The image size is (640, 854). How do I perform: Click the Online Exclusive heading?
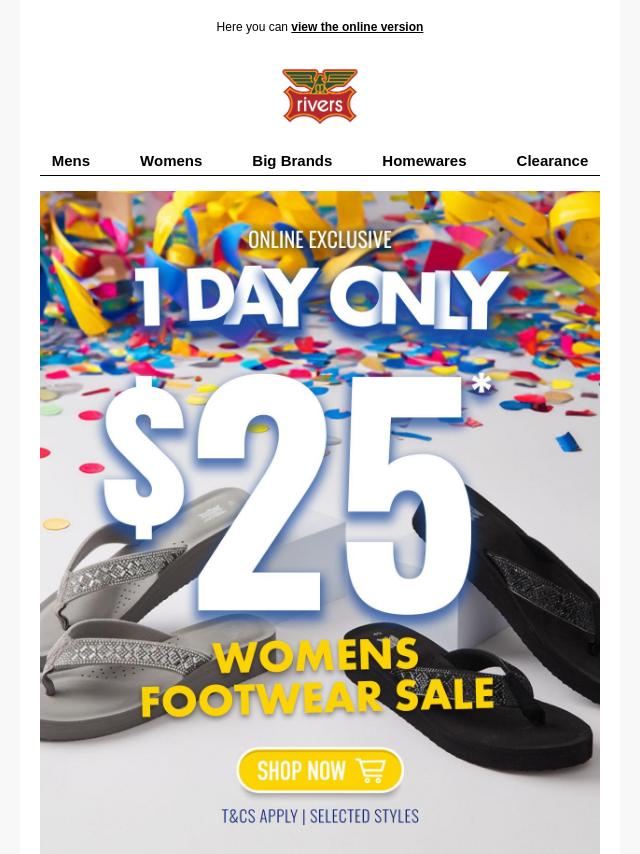[320, 240]
